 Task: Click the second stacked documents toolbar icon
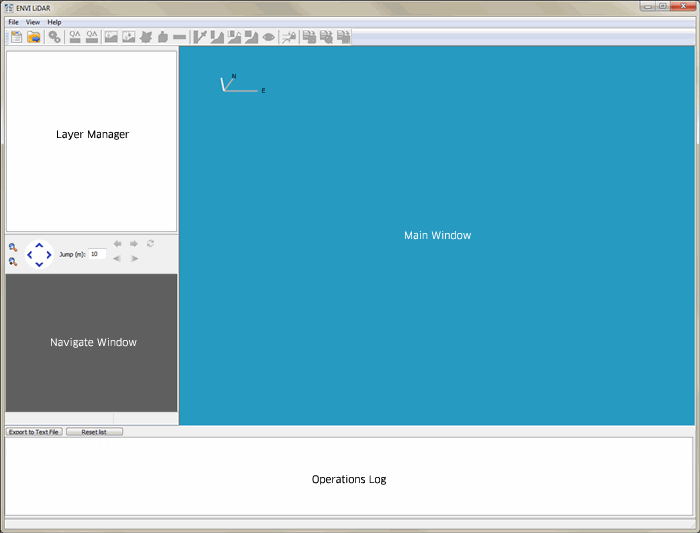[326, 37]
